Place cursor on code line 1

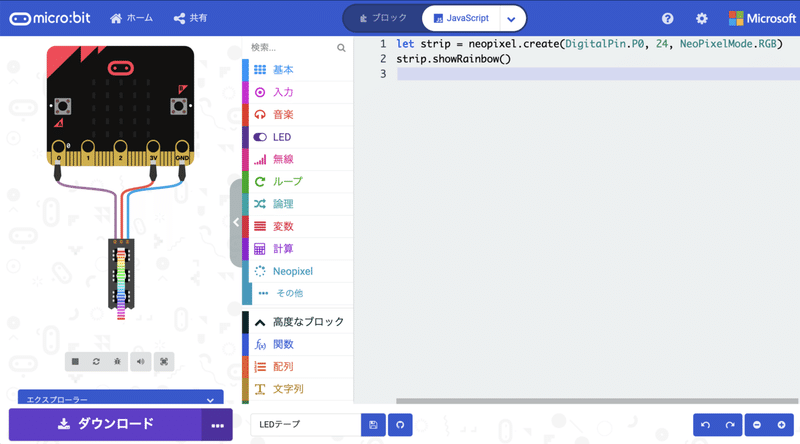coord(589,44)
